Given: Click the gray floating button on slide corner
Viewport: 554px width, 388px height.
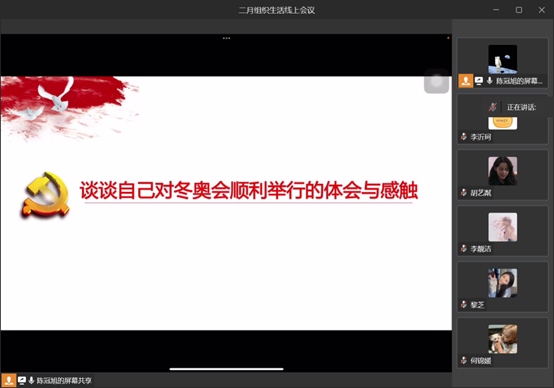Looking at the screenshot, I should coord(436,81).
